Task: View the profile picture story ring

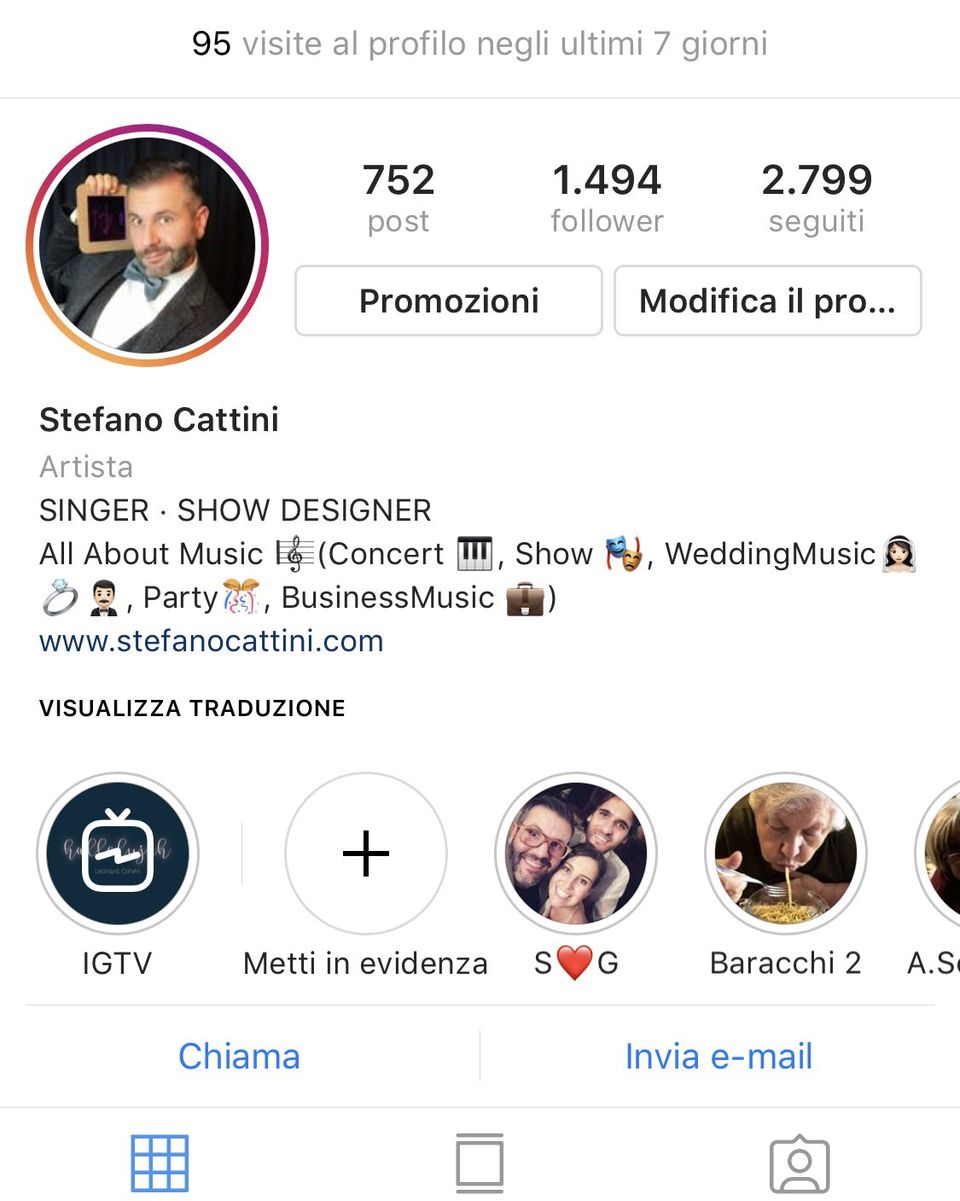Action: tap(148, 246)
